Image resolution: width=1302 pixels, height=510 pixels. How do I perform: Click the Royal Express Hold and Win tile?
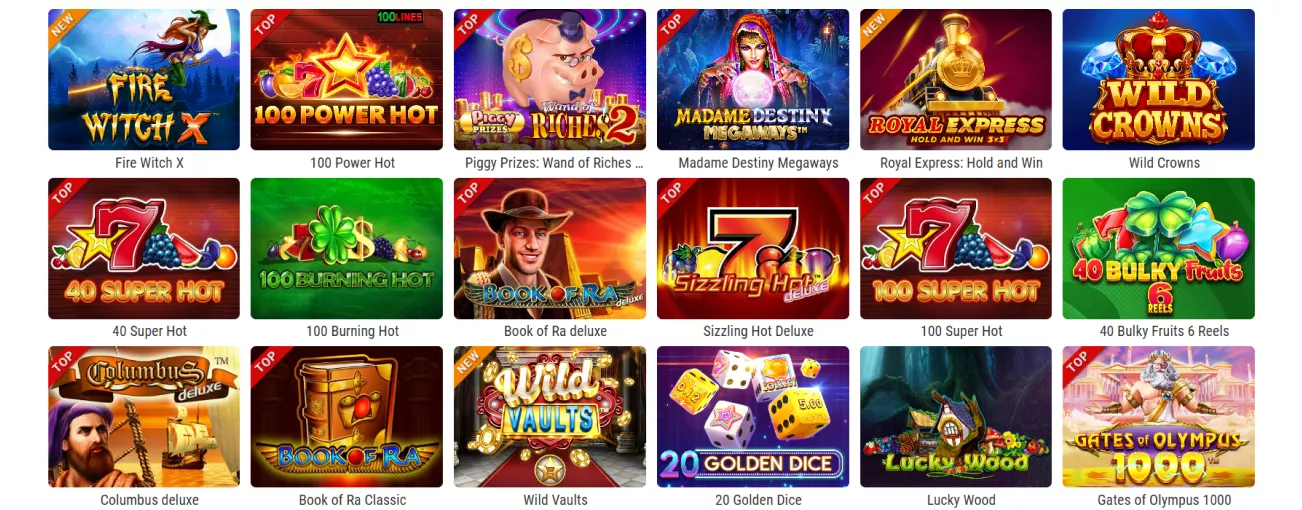956,80
